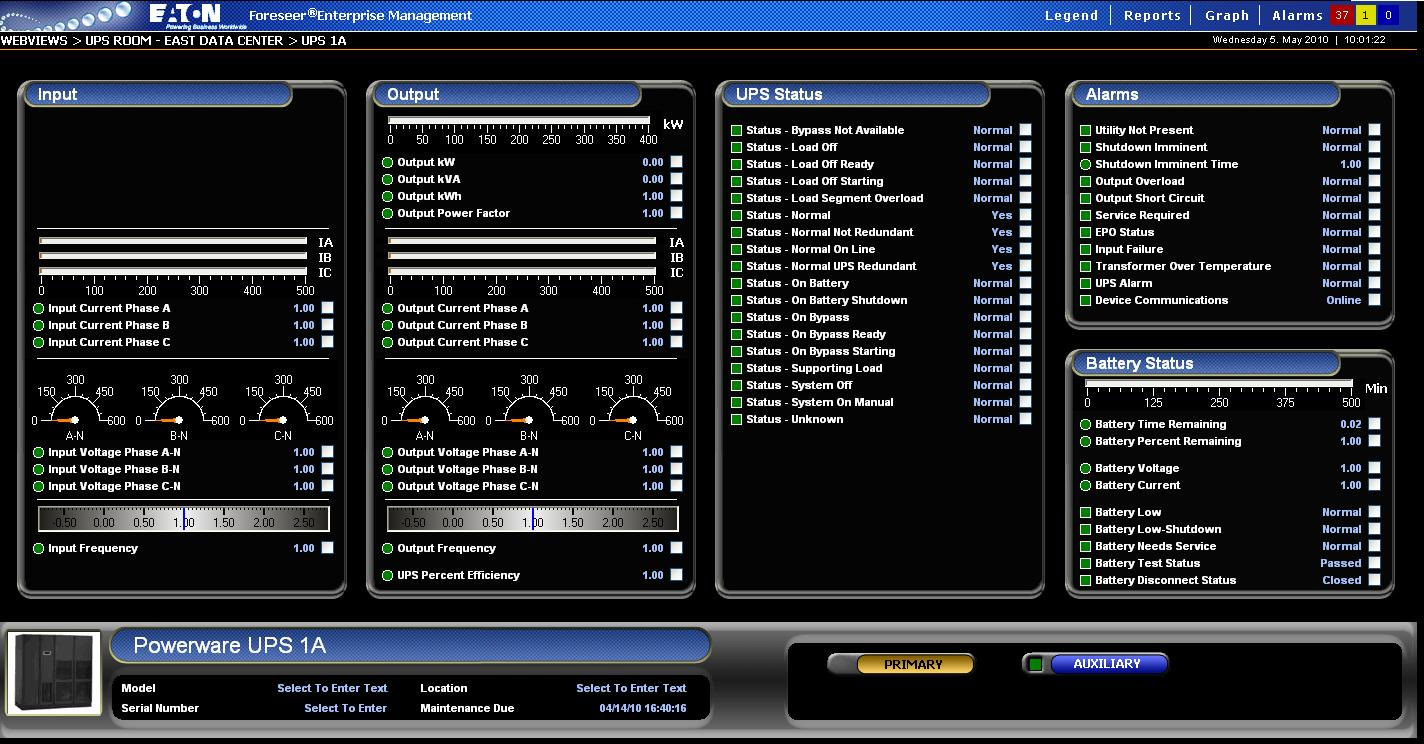Click green dot for Input Current Phase B
The height and width of the screenshot is (744, 1424).
coord(39,325)
